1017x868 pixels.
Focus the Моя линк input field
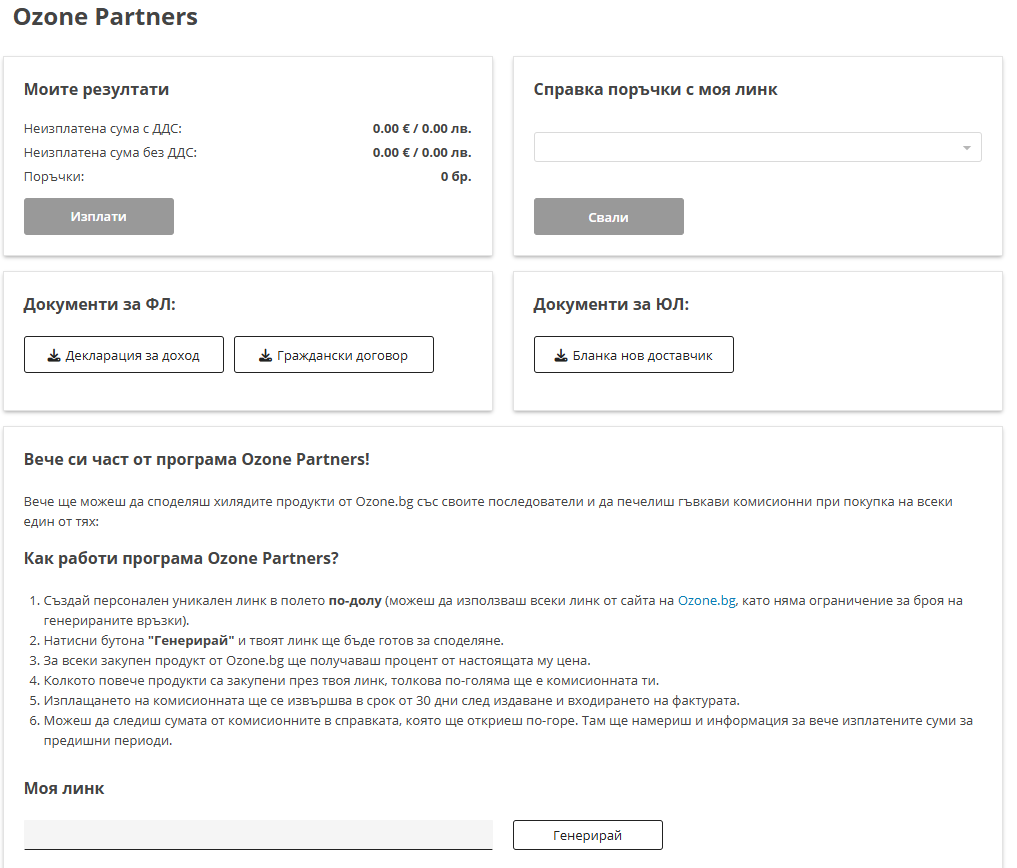pyautogui.click(x=258, y=835)
